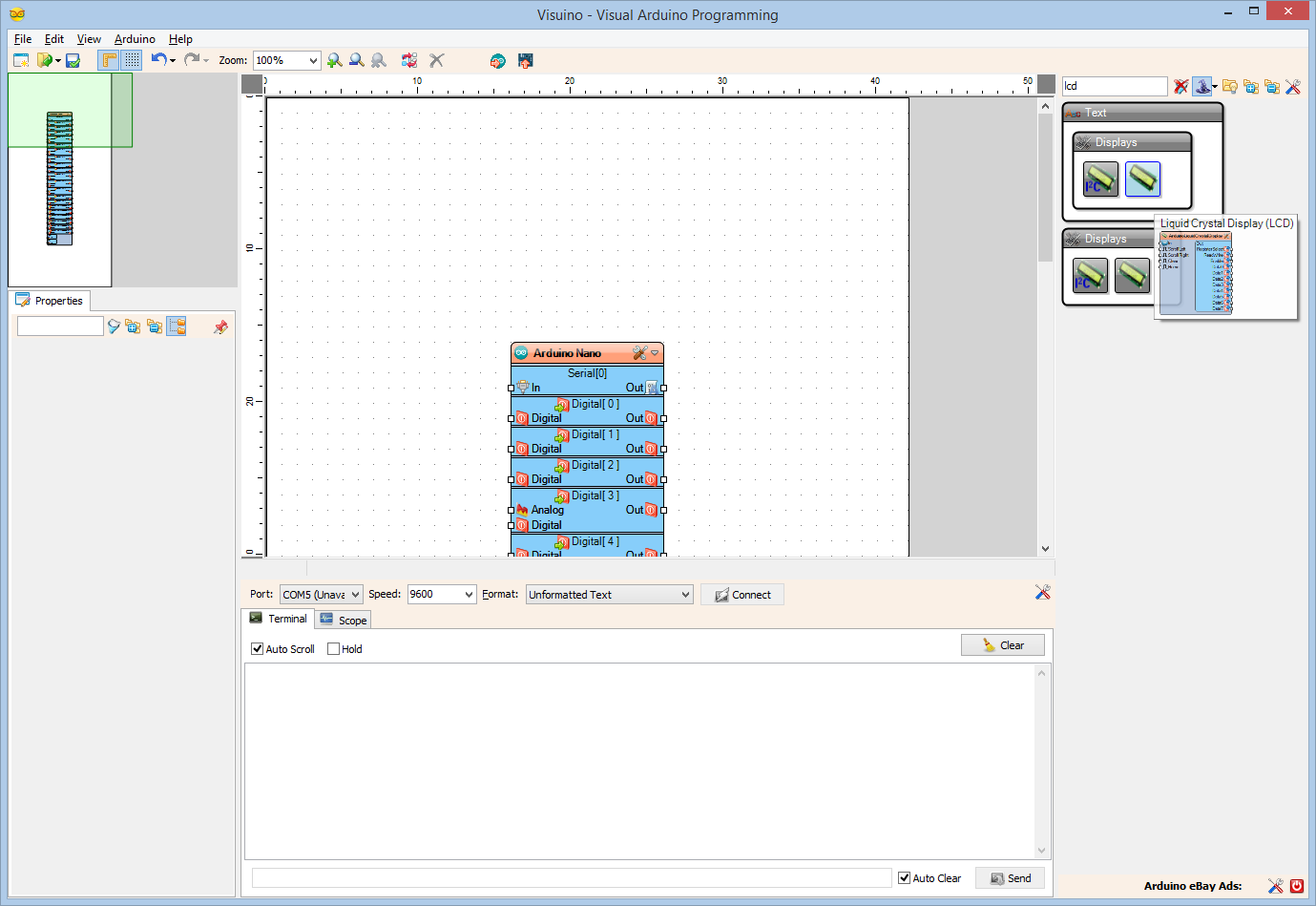Disable the Auto Scroll checkbox
Image resolution: width=1316 pixels, height=906 pixels.
coord(258,649)
